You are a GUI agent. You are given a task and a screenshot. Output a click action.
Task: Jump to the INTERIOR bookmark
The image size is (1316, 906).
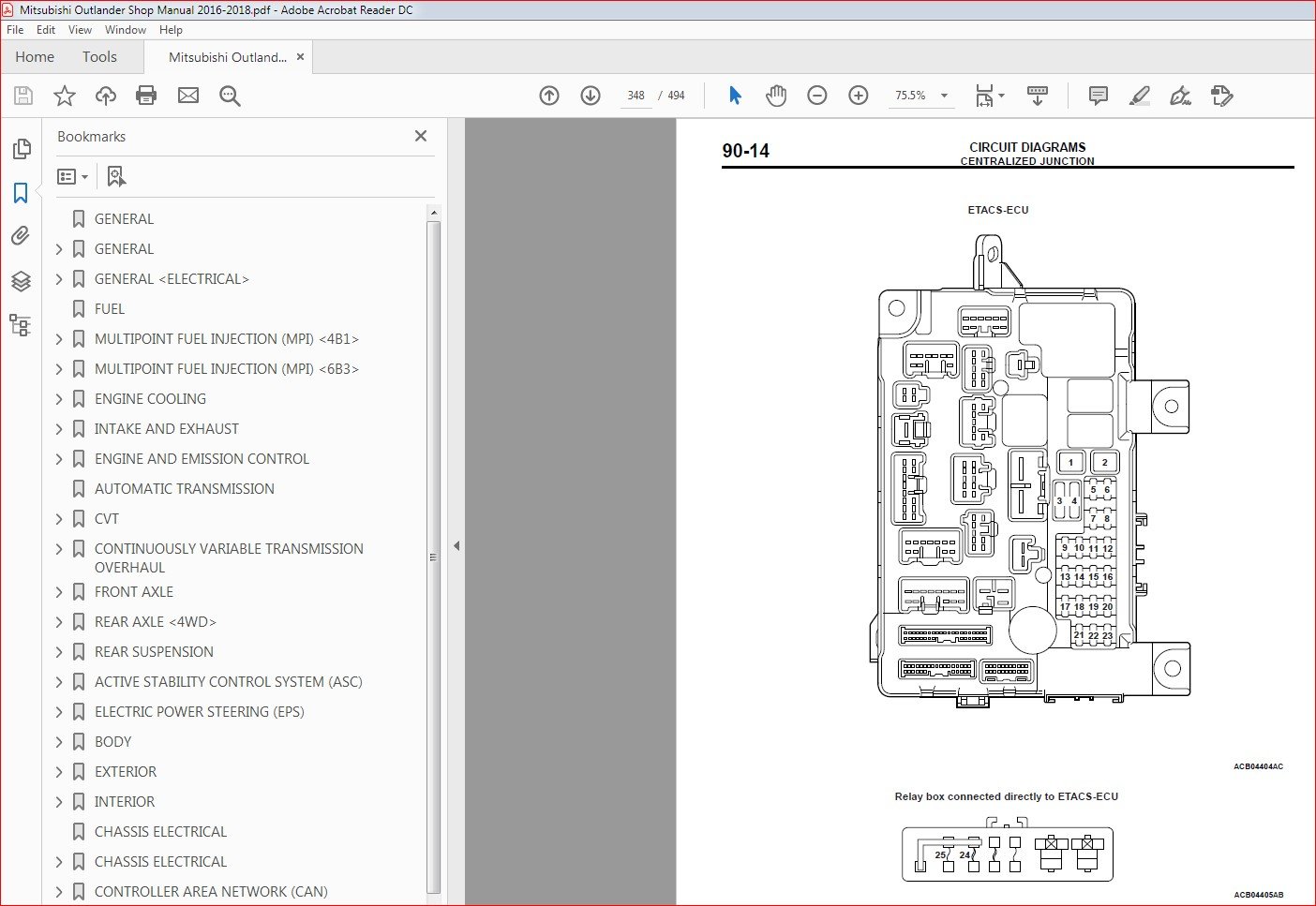(x=125, y=802)
